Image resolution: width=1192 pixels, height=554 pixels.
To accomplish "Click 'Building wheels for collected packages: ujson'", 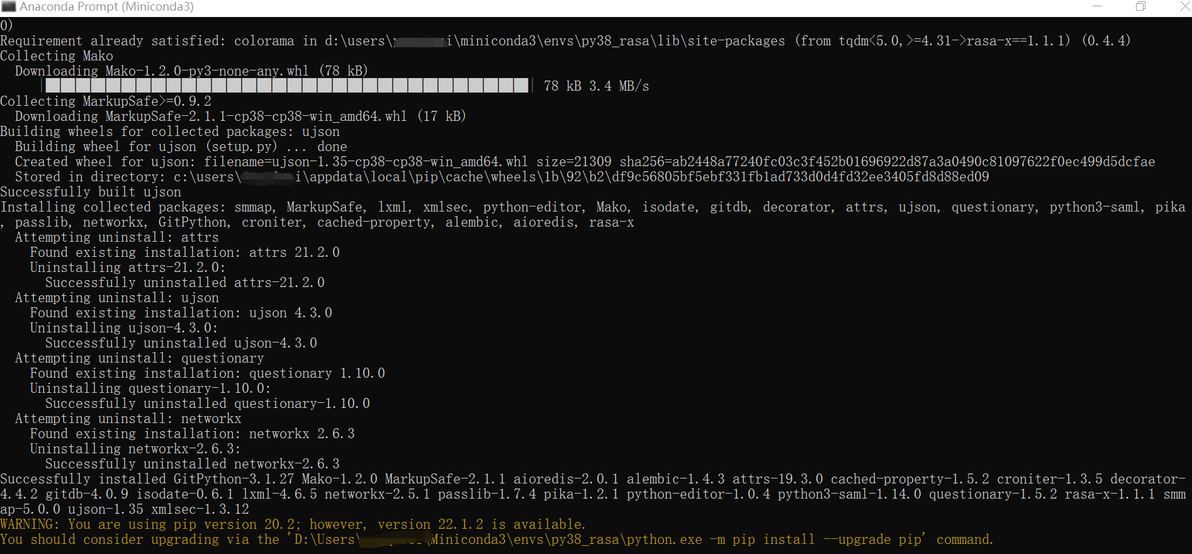I will click(x=170, y=131).
